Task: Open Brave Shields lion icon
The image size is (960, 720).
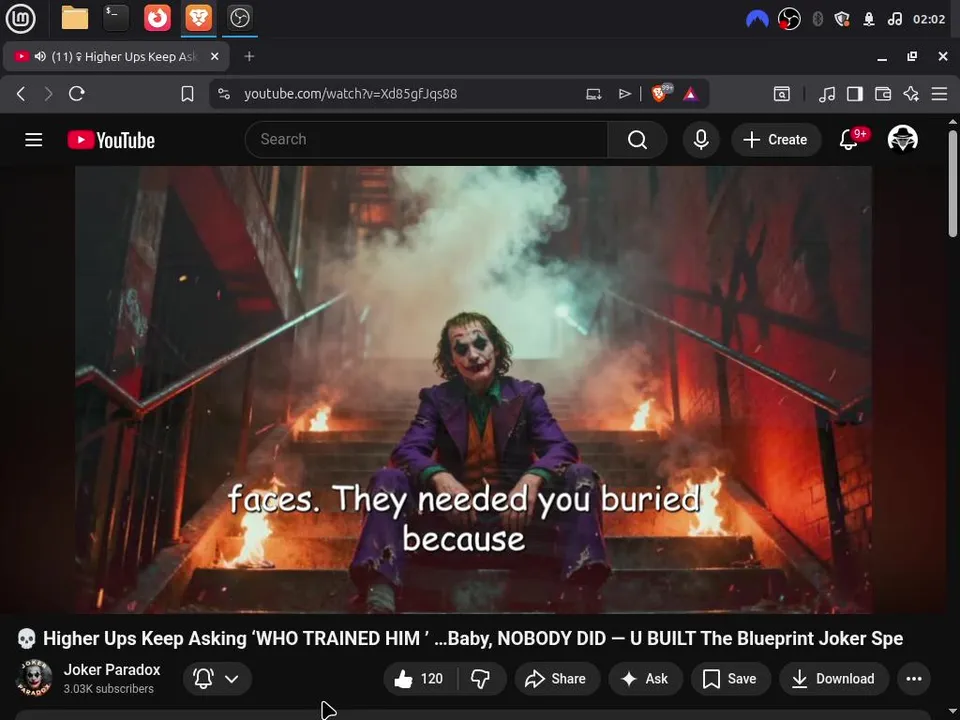Action: (661, 93)
